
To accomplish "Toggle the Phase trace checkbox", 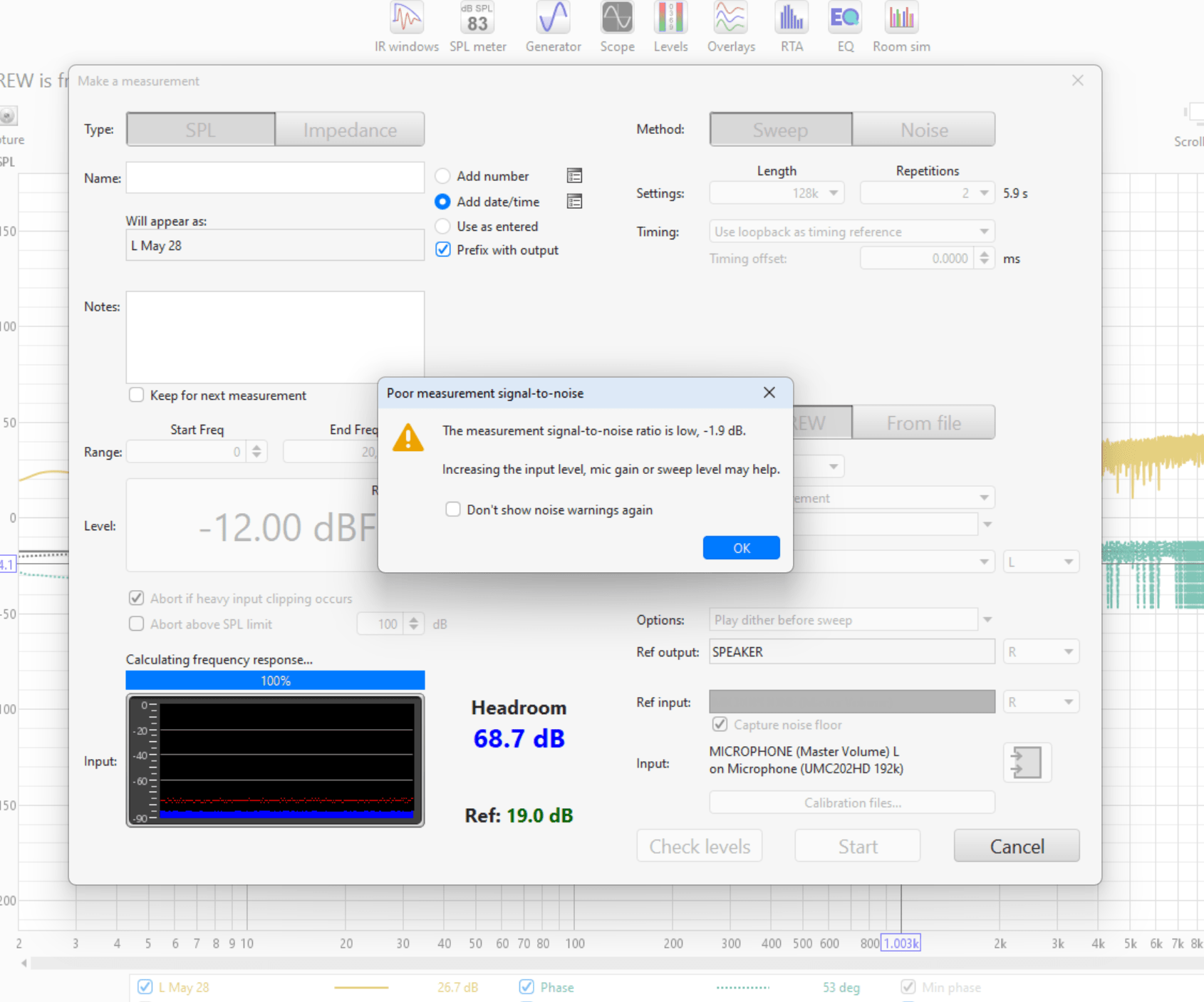I will click(x=526, y=987).
